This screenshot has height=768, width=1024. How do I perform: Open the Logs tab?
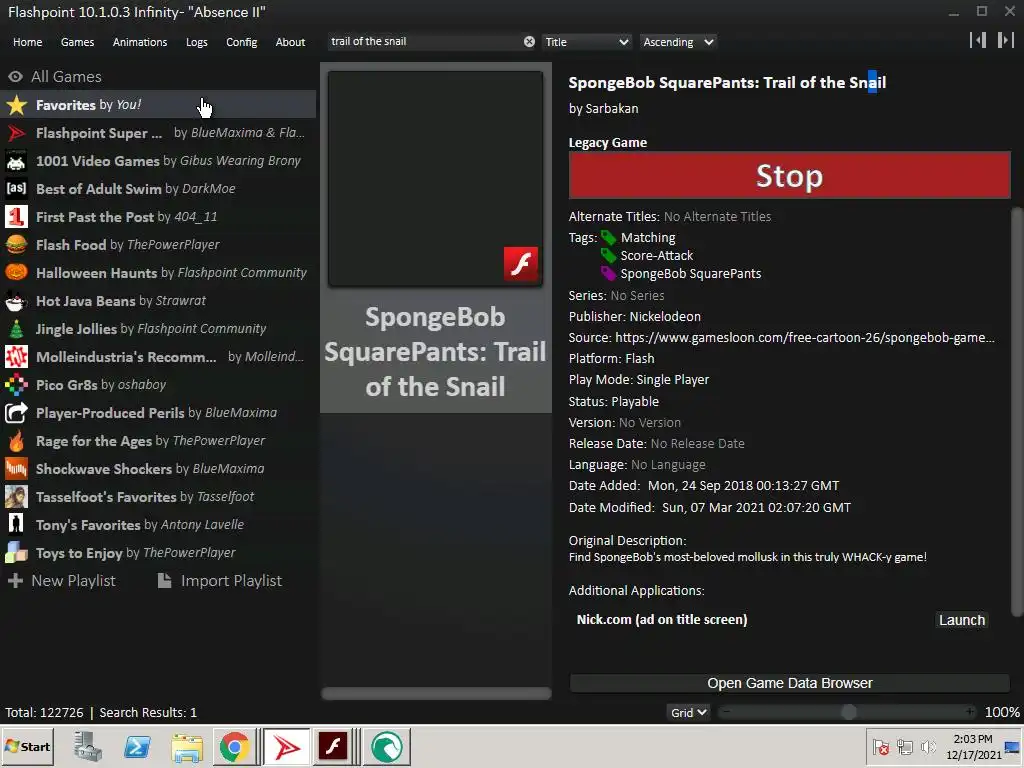click(x=197, y=42)
